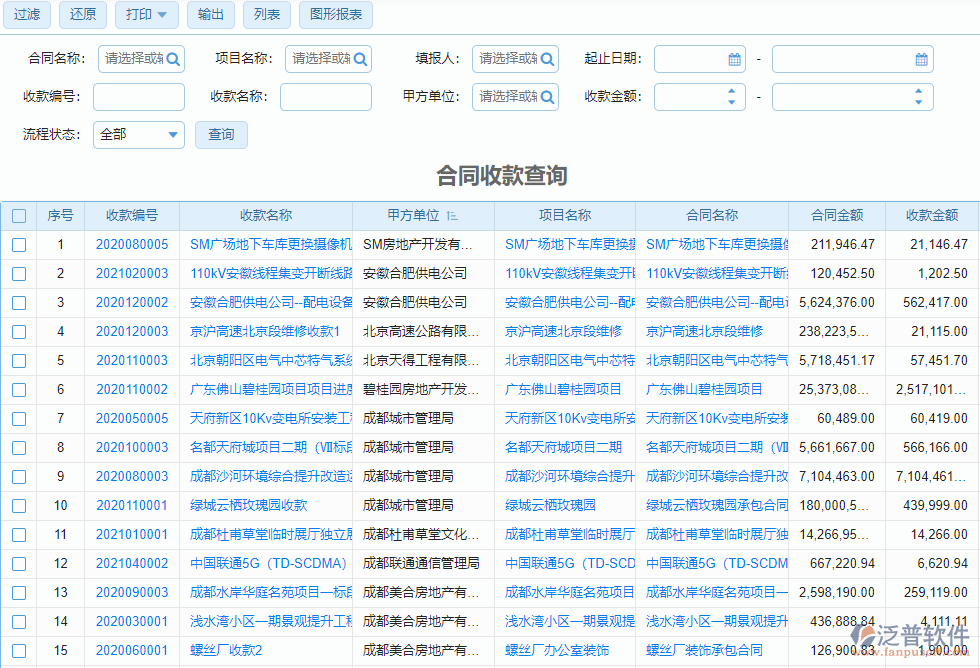The image size is (980, 668).
Task: Select the checkbox on row 2021020003
Action: [18, 272]
